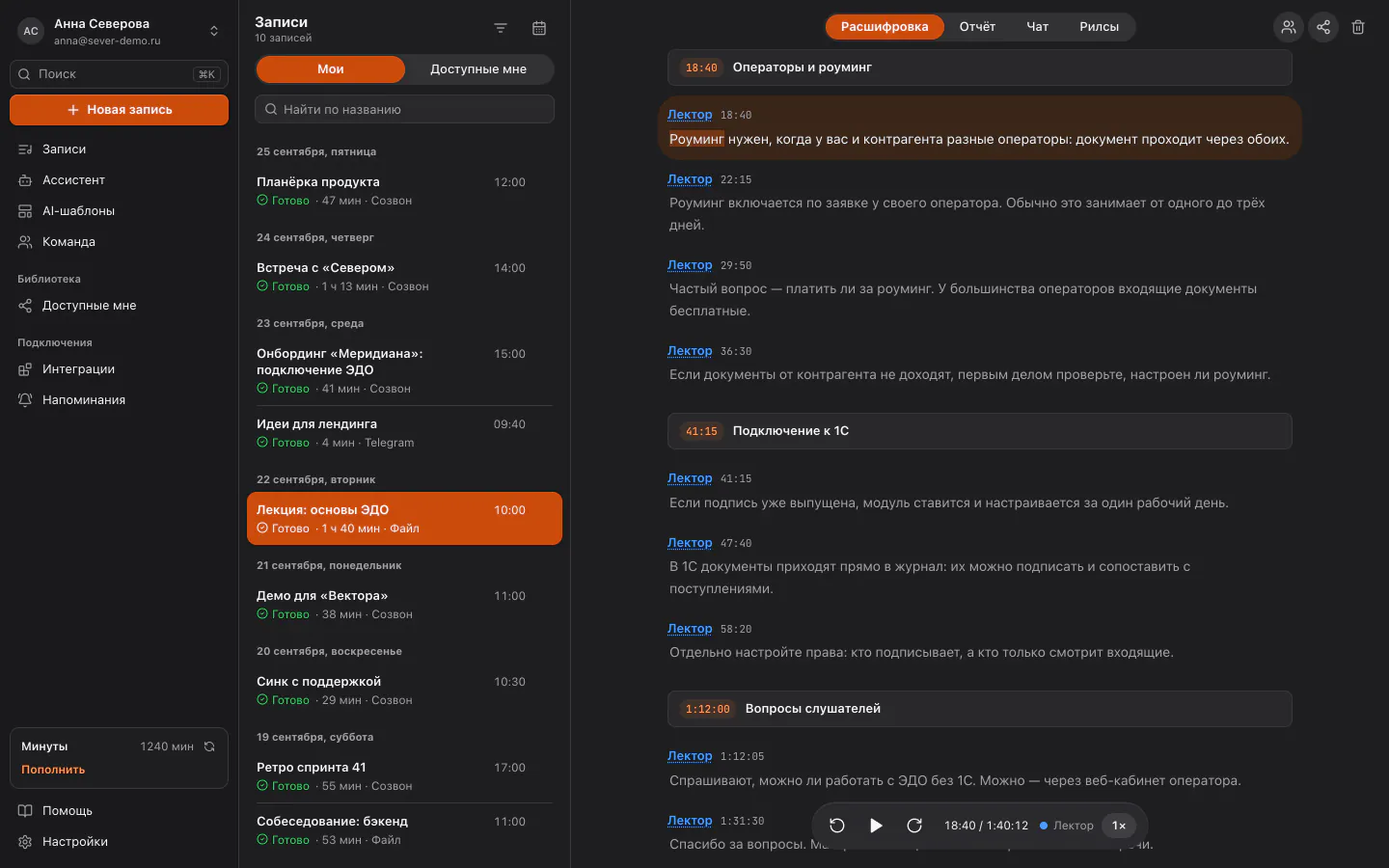Select the Рилсы tab
This screenshot has height=868, width=1389.
(x=1100, y=27)
